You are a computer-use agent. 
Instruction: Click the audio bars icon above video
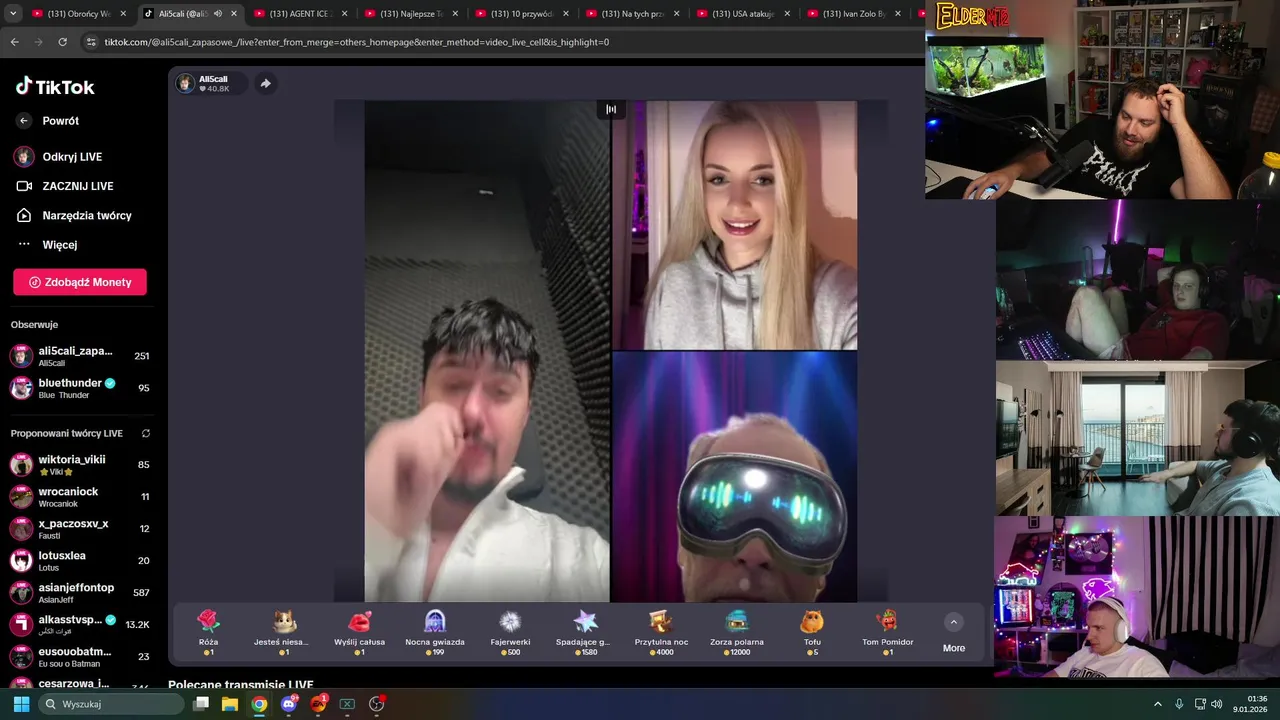pos(611,109)
